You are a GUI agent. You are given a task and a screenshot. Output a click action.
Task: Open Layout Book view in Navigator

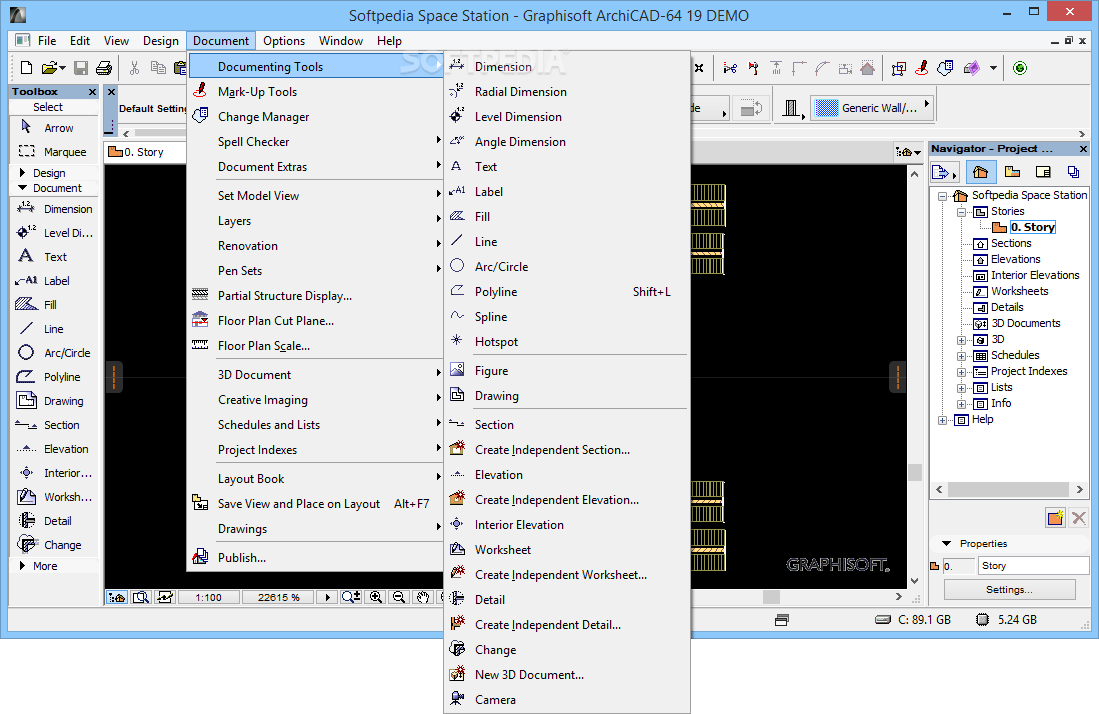click(1043, 172)
